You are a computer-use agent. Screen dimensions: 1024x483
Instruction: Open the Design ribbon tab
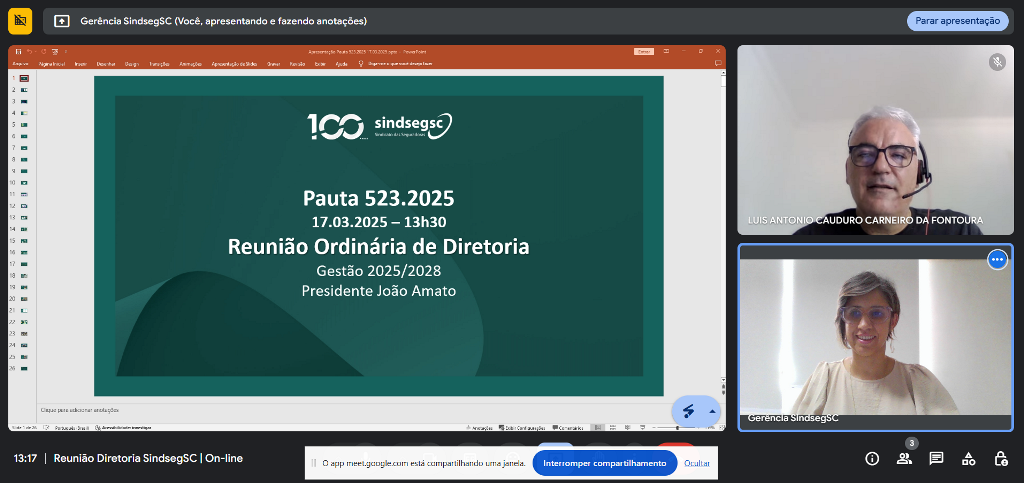tap(132, 64)
